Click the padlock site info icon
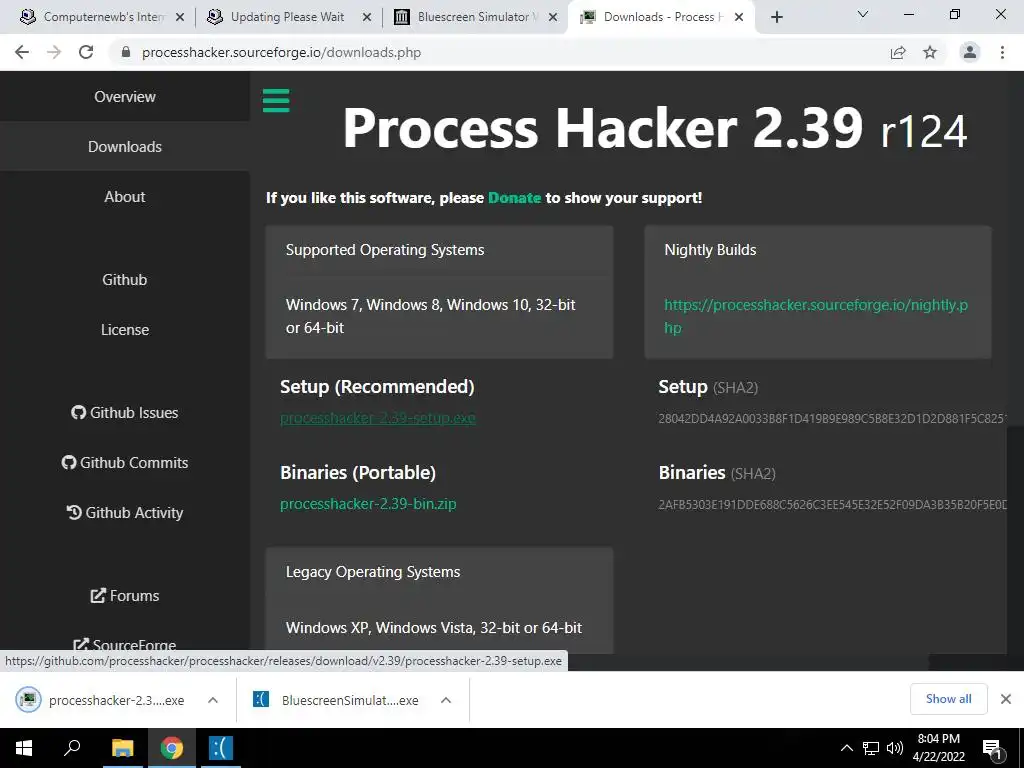 pyautogui.click(x=126, y=52)
